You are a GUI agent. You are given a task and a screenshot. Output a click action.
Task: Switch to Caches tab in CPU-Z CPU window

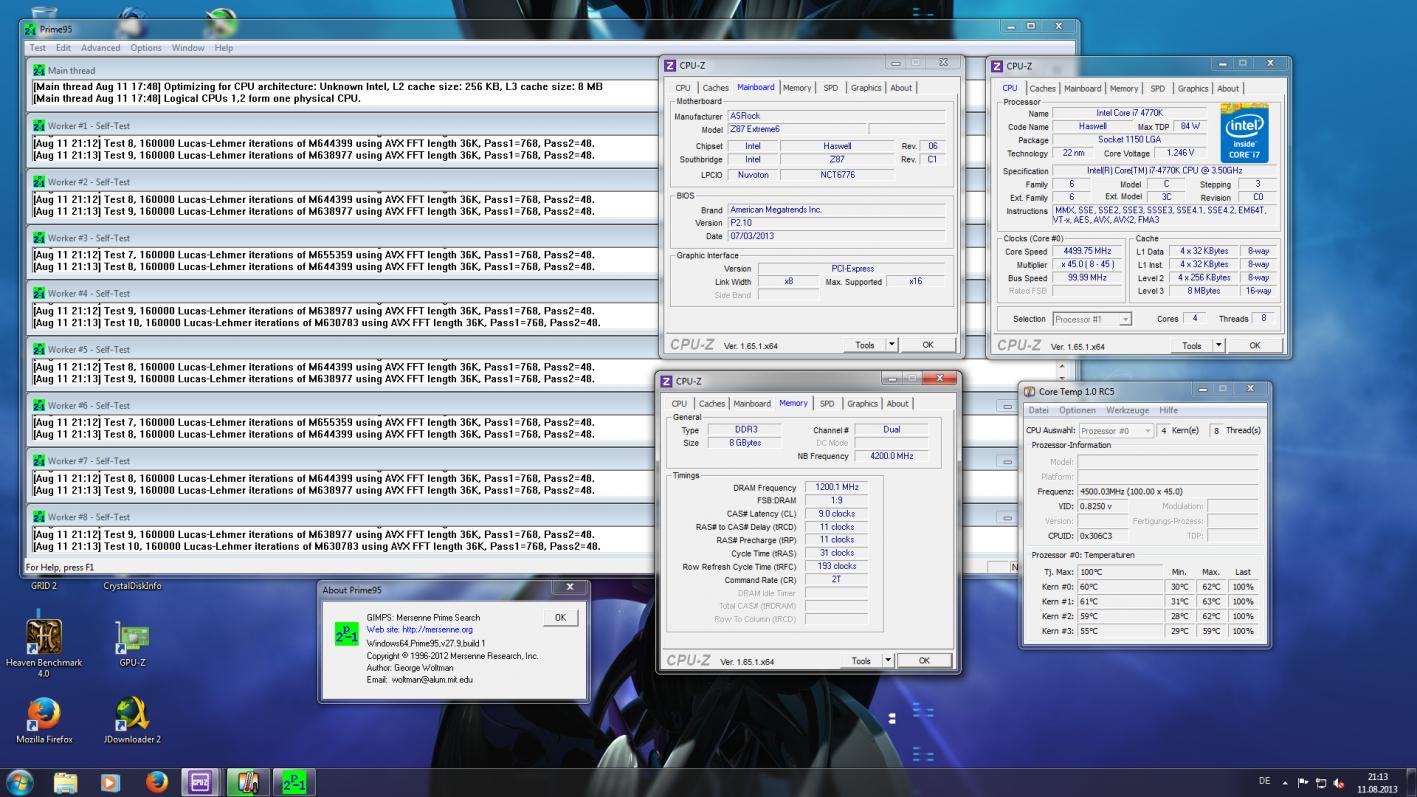point(1043,88)
